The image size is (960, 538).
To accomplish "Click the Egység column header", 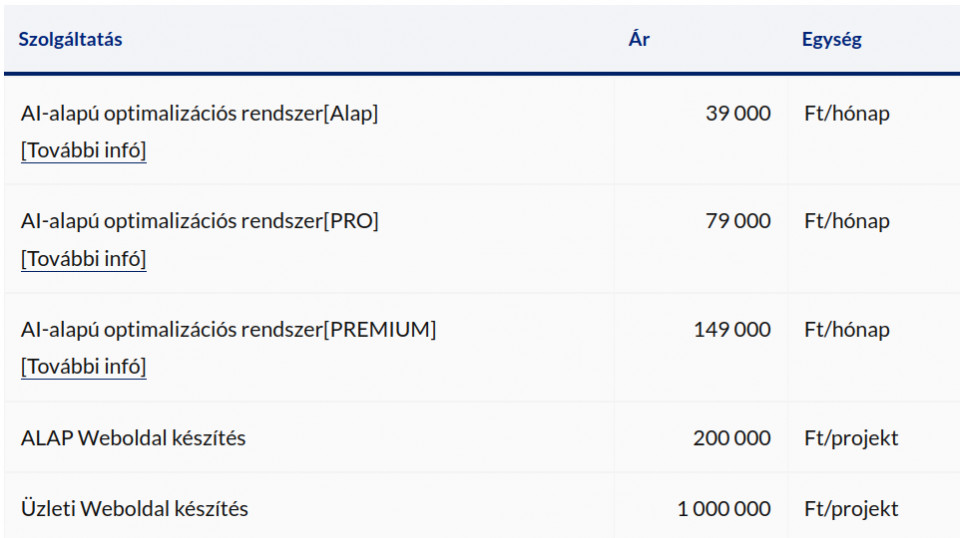I will point(831,40).
